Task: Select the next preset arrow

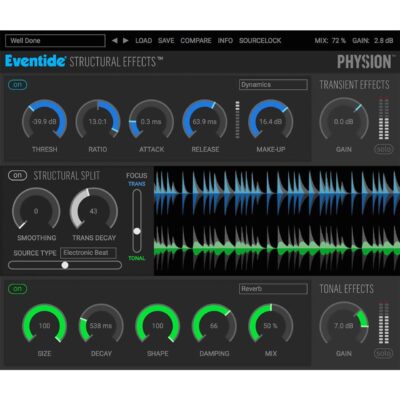Action: [126, 41]
